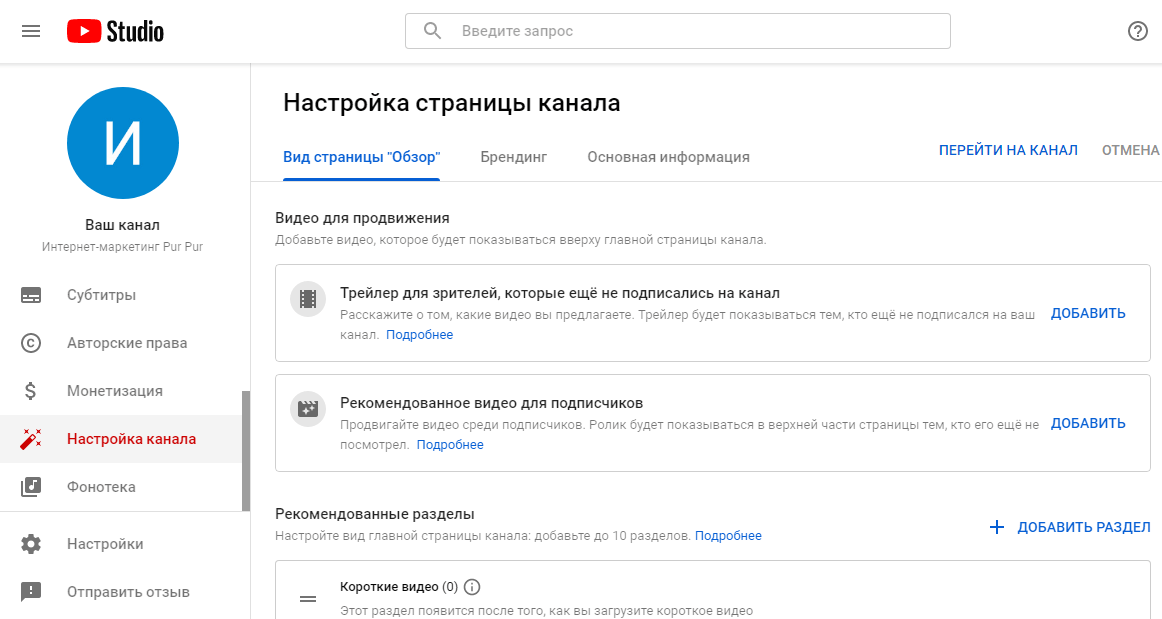Viewport: 1162px width, 619px height.
Task: Open Отправить отзыв feedback icon
Action: point(30,591)
